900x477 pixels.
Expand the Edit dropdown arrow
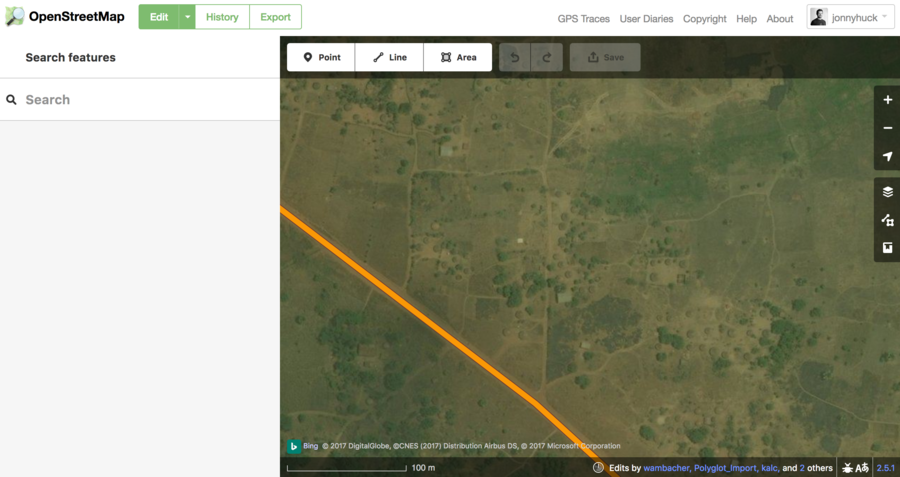point(187,17)
